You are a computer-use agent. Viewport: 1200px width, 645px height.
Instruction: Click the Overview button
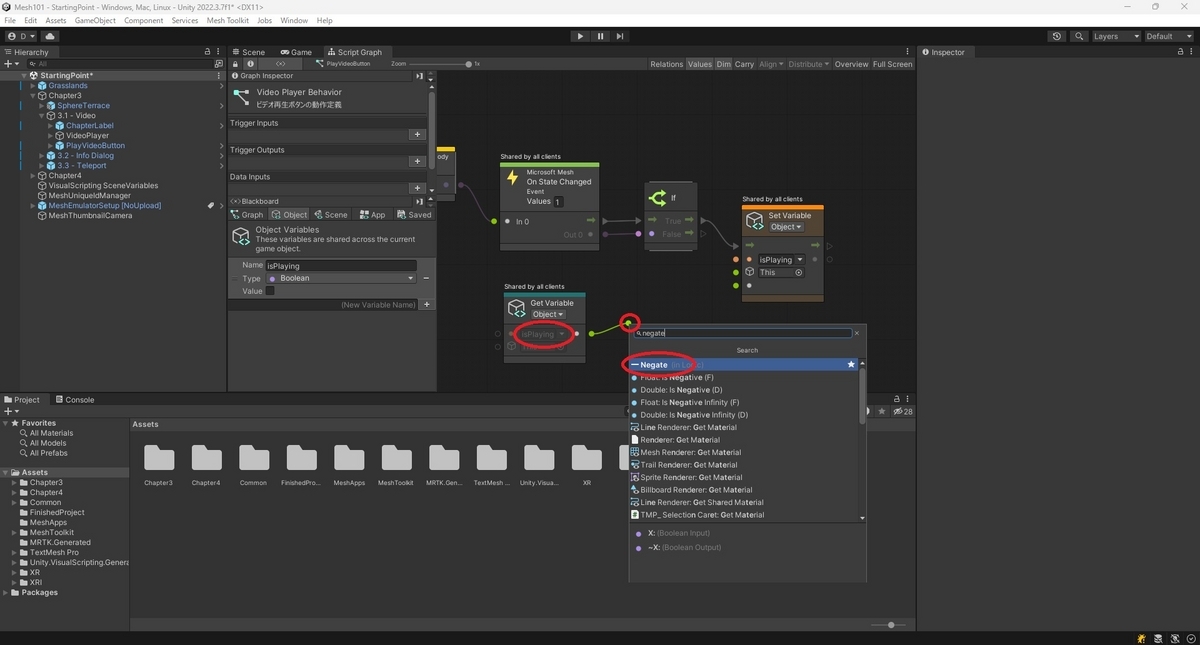(x=851, y=64)
